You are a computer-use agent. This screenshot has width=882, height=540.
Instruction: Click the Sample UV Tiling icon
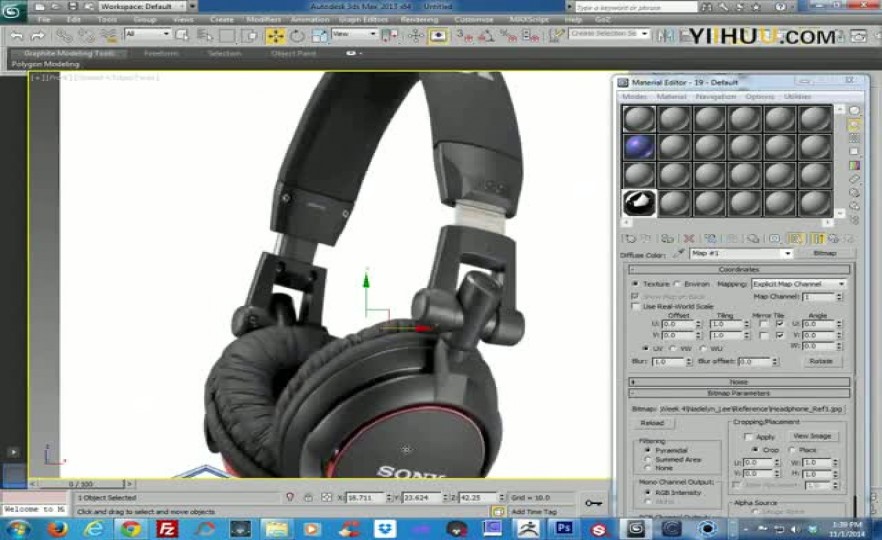[854, 151]
